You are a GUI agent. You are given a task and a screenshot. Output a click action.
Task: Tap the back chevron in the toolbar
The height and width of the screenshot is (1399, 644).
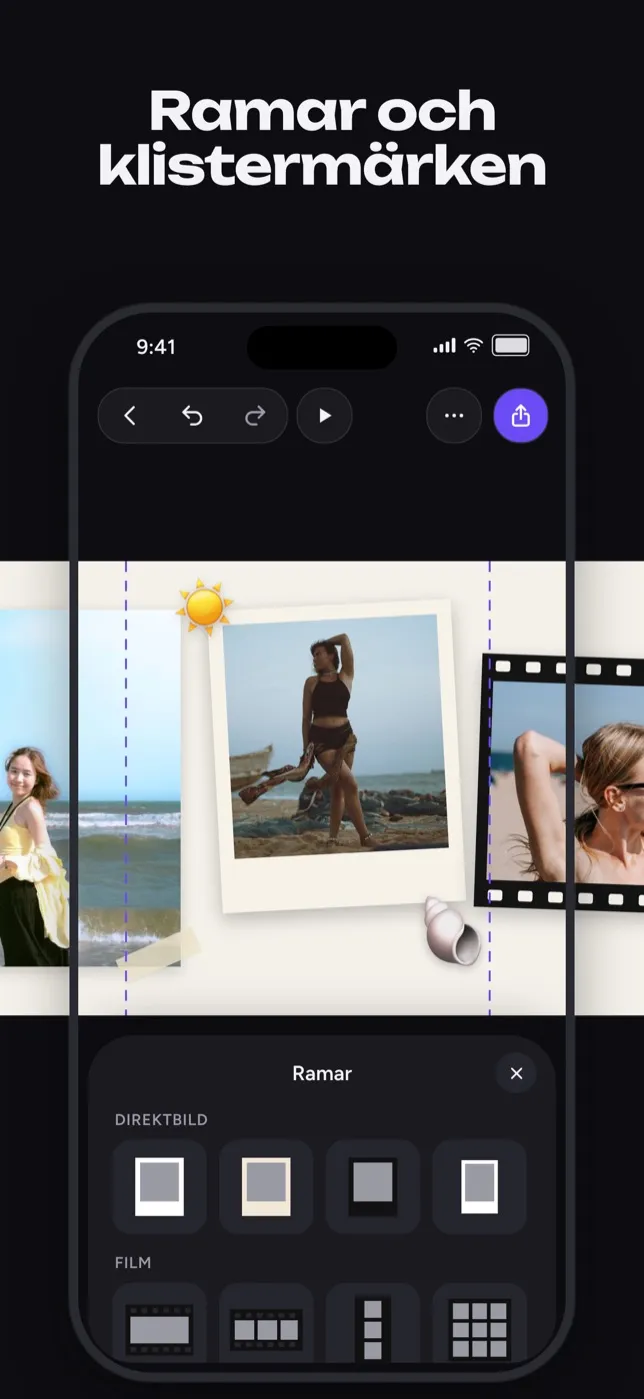click(x=130, y=416)
